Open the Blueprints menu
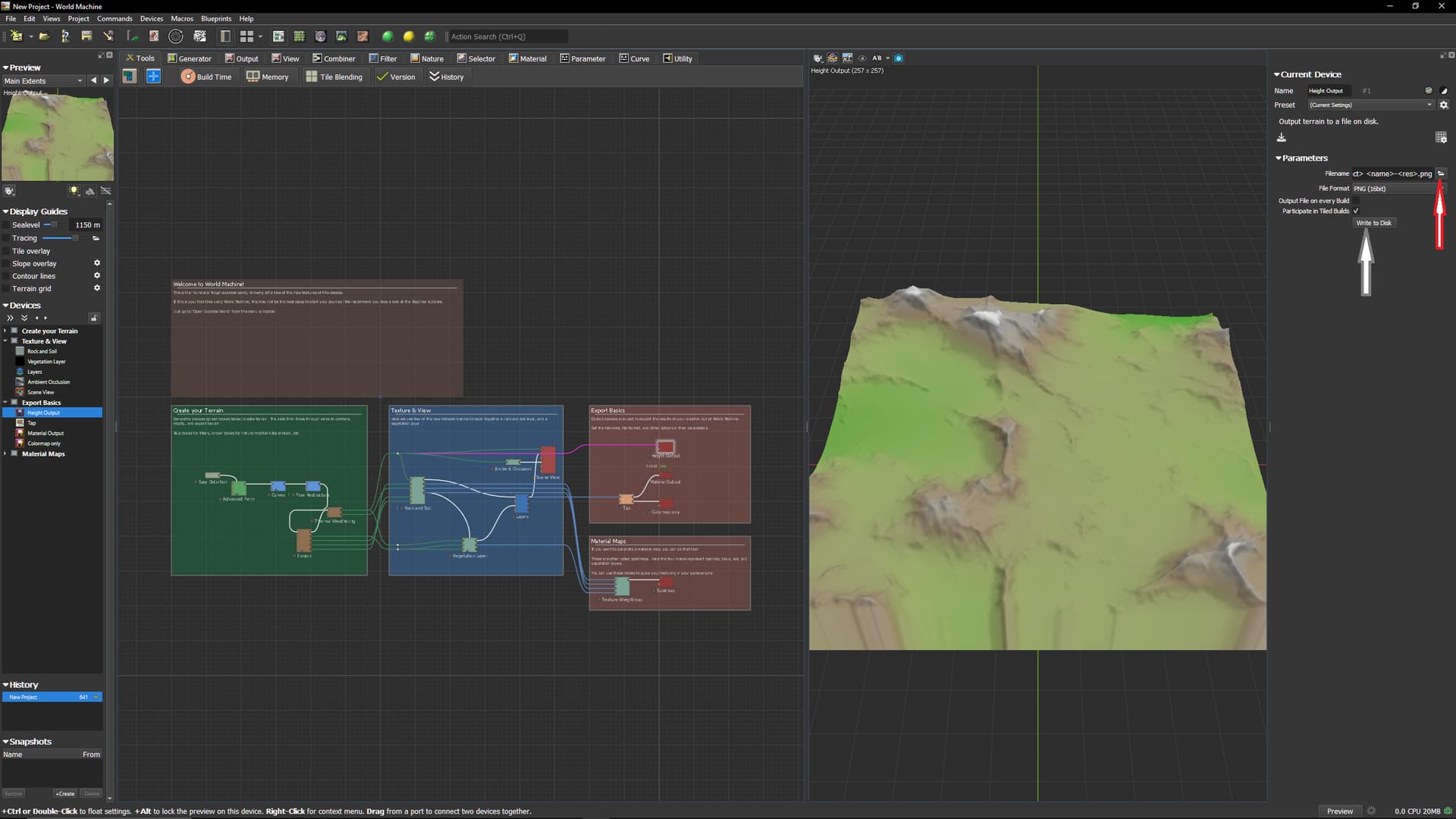 coord(215,18)
